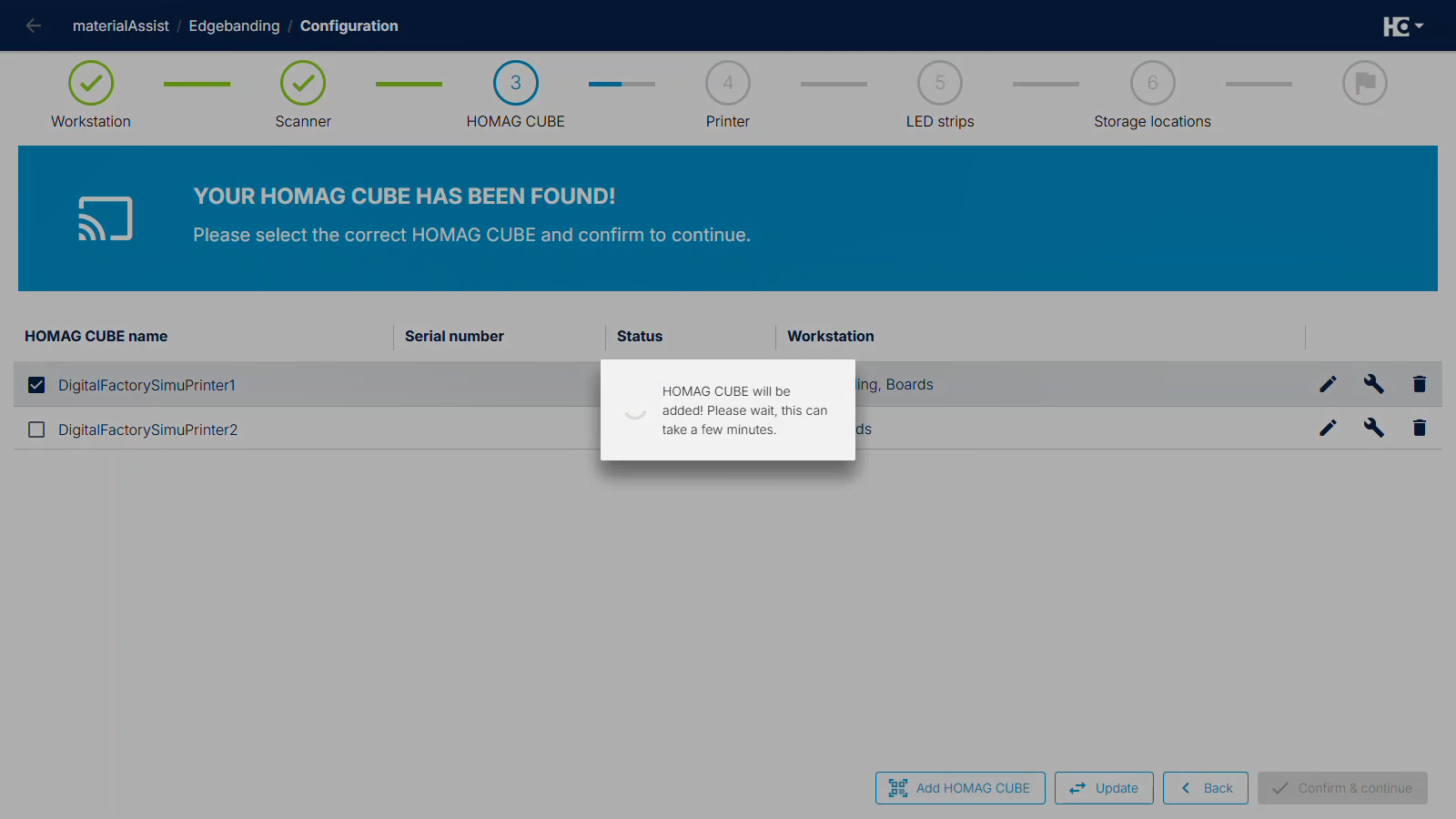Edit DigitalFactorySimuPrinter2 with pencil icon

coord(1329,428)
